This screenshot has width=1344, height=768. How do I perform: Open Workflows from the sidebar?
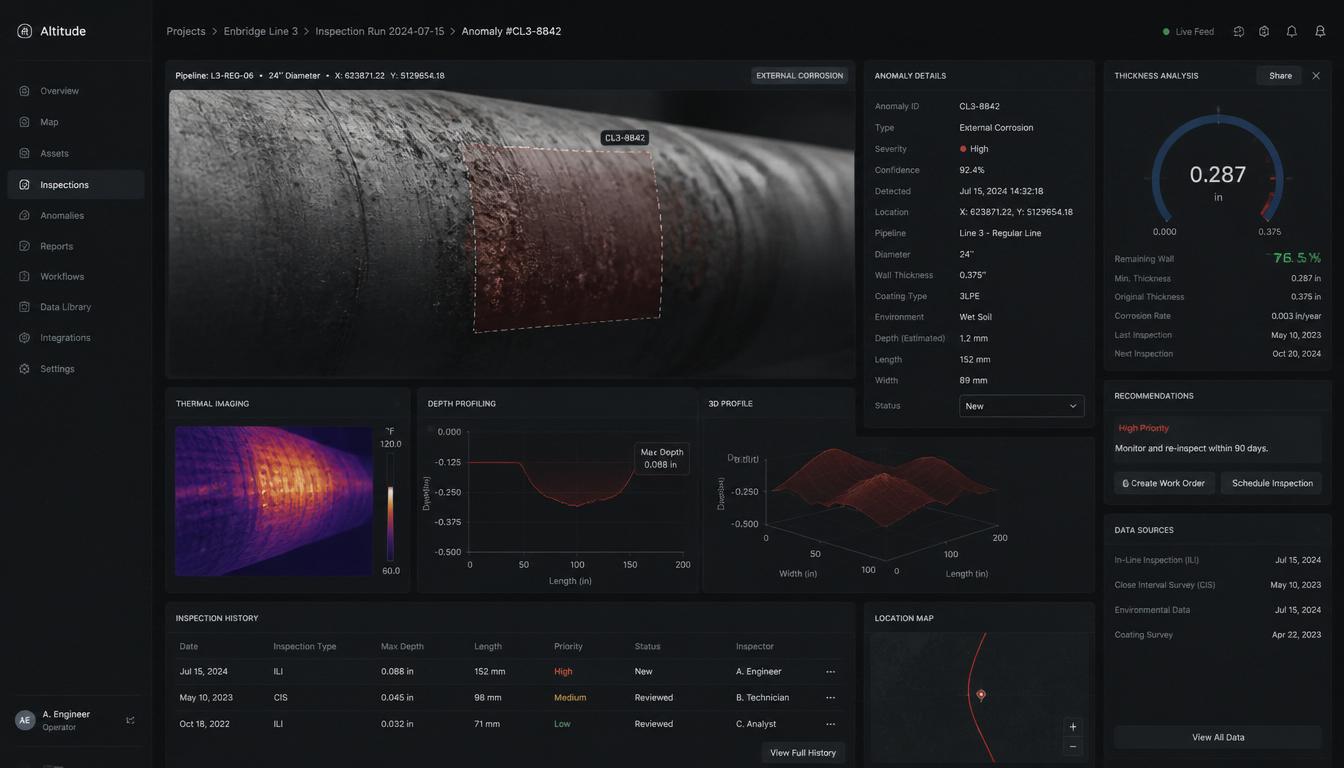76,276
